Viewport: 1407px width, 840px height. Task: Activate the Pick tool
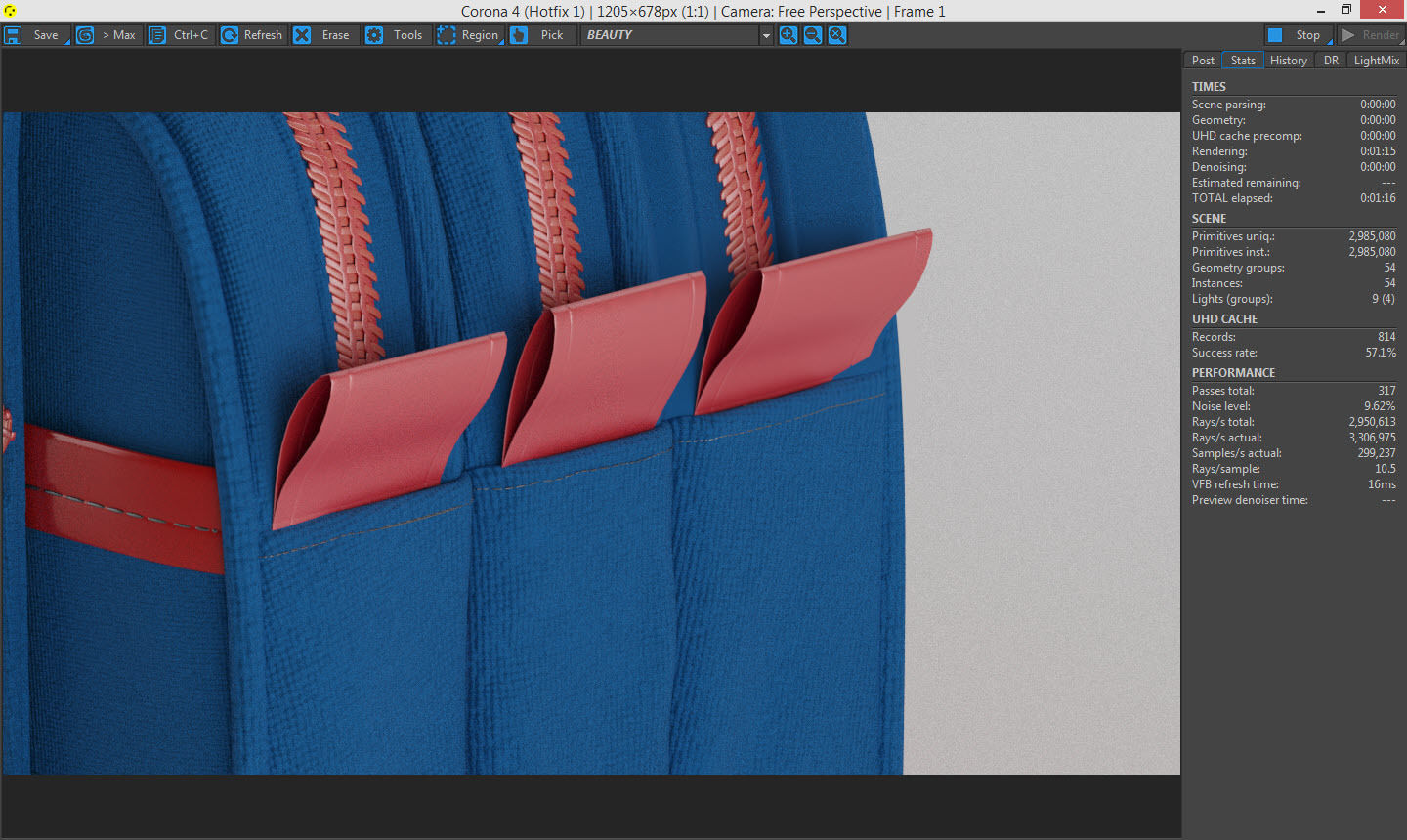point(542,35)
